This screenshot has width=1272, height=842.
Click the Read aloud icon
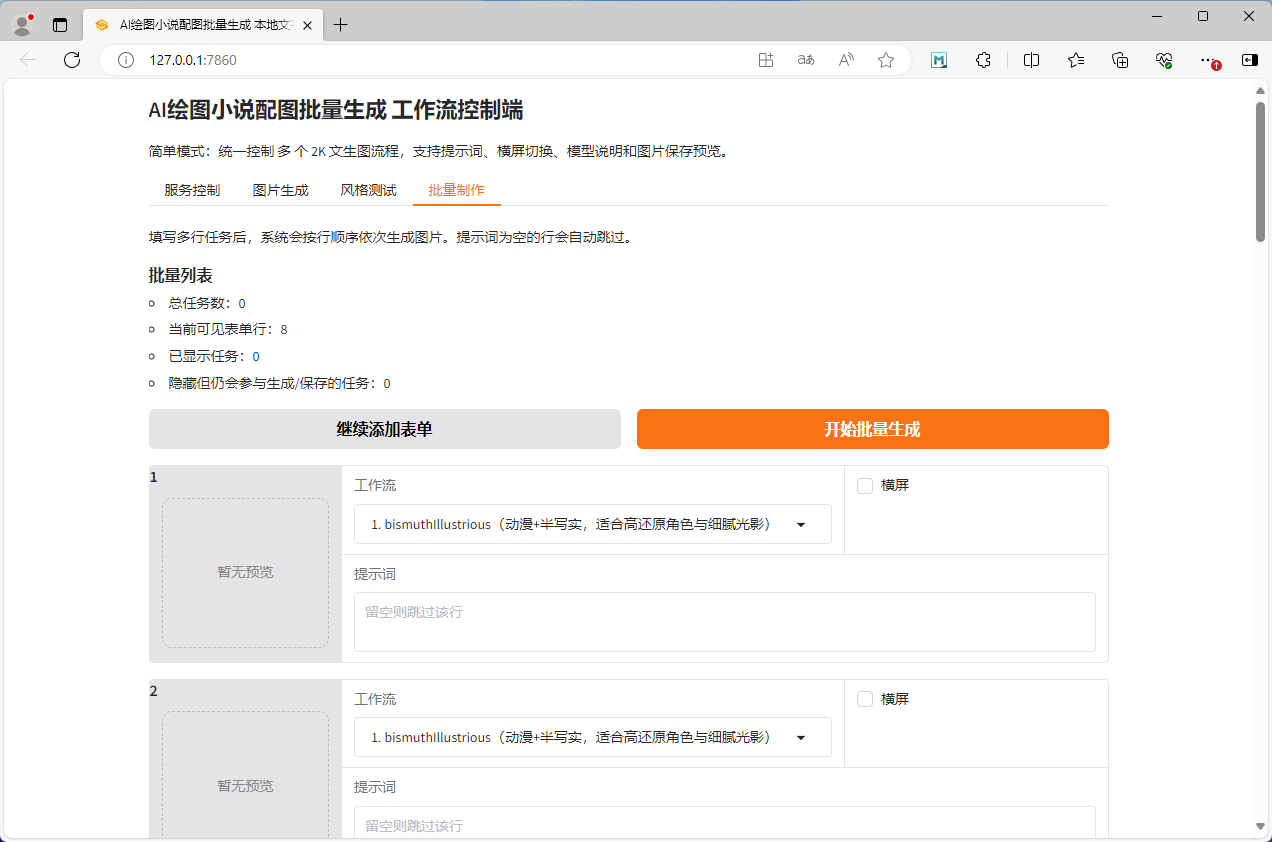[x=846, y=60]
